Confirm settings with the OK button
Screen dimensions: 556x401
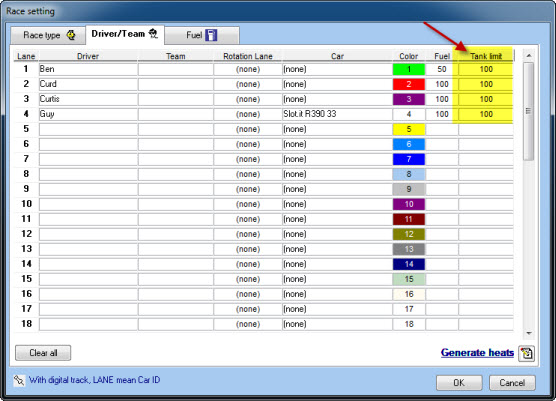pyautogui.click(x=459, y=383)
